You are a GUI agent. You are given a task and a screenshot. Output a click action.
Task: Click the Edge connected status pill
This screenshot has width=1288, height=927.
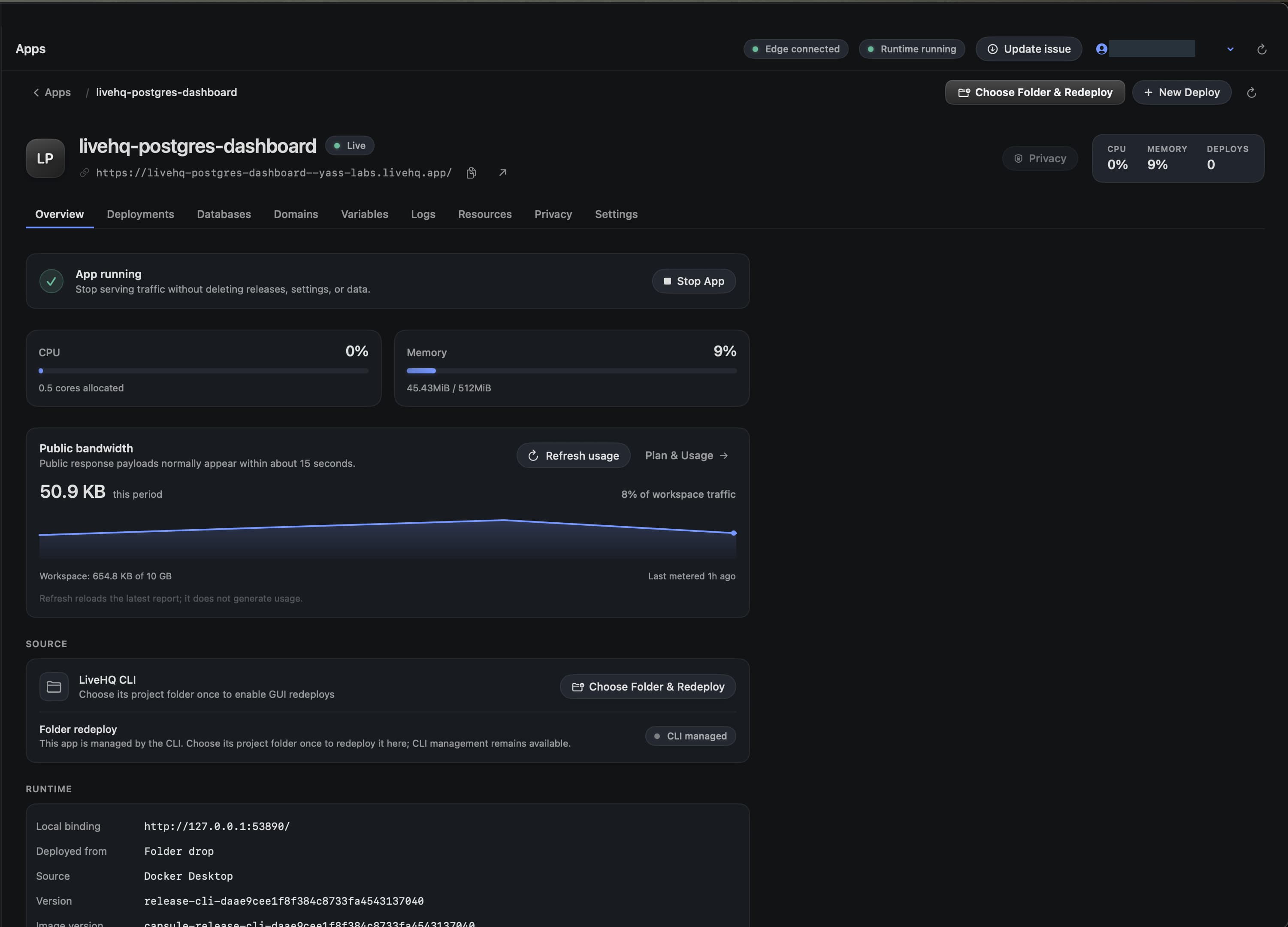(795, 49)
